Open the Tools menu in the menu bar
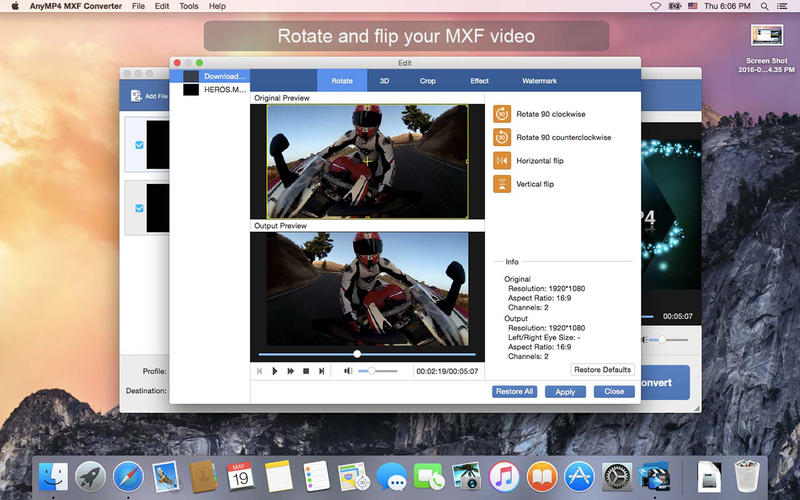800x500 pixels. (x=188, y=6)
